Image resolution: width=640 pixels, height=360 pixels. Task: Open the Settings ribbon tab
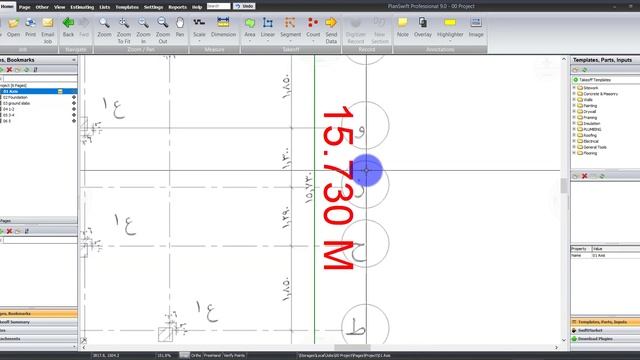153,7
